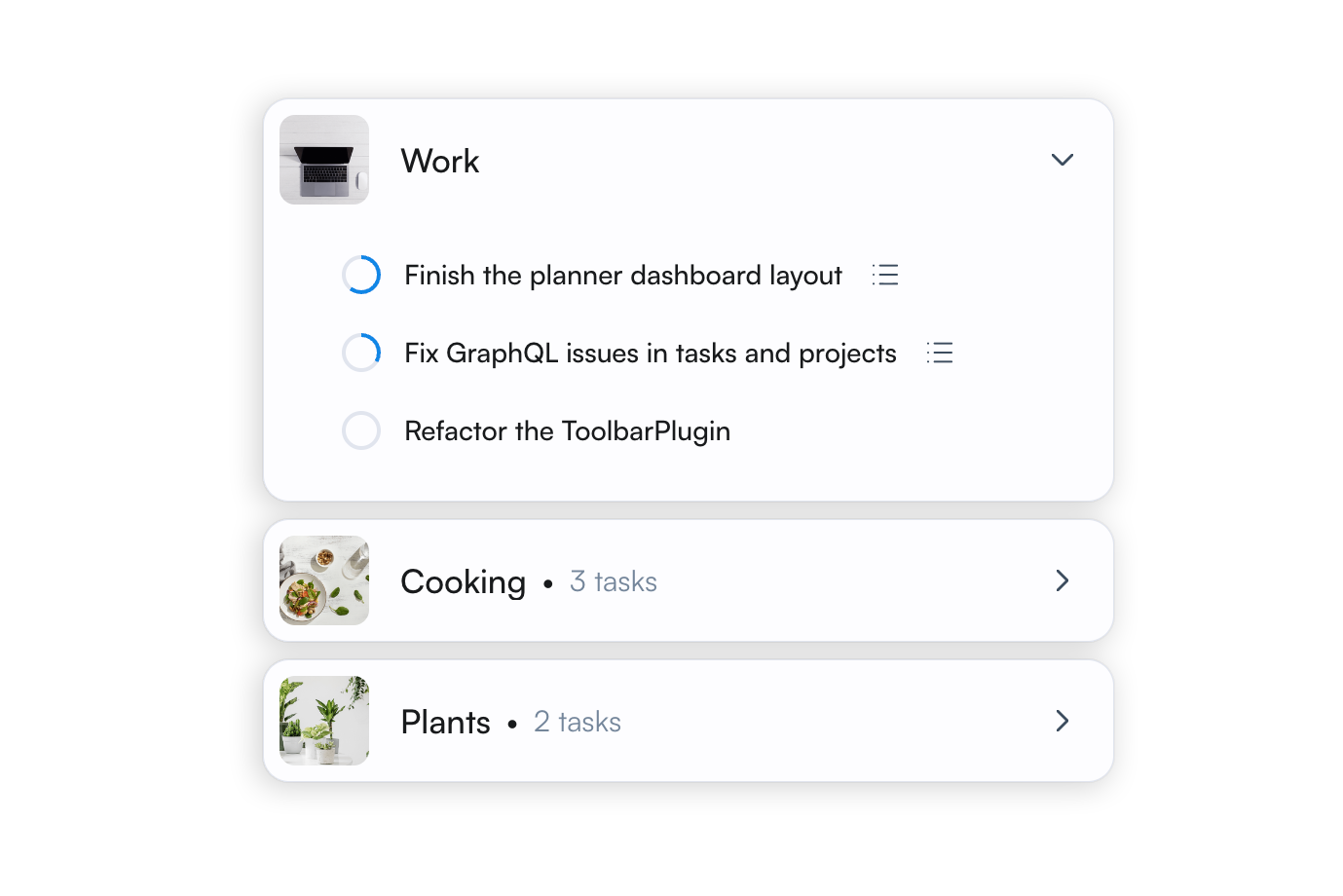
Task: Open 'Refactor the ToolbarPlugin' task text
Action: click(567, 431)
